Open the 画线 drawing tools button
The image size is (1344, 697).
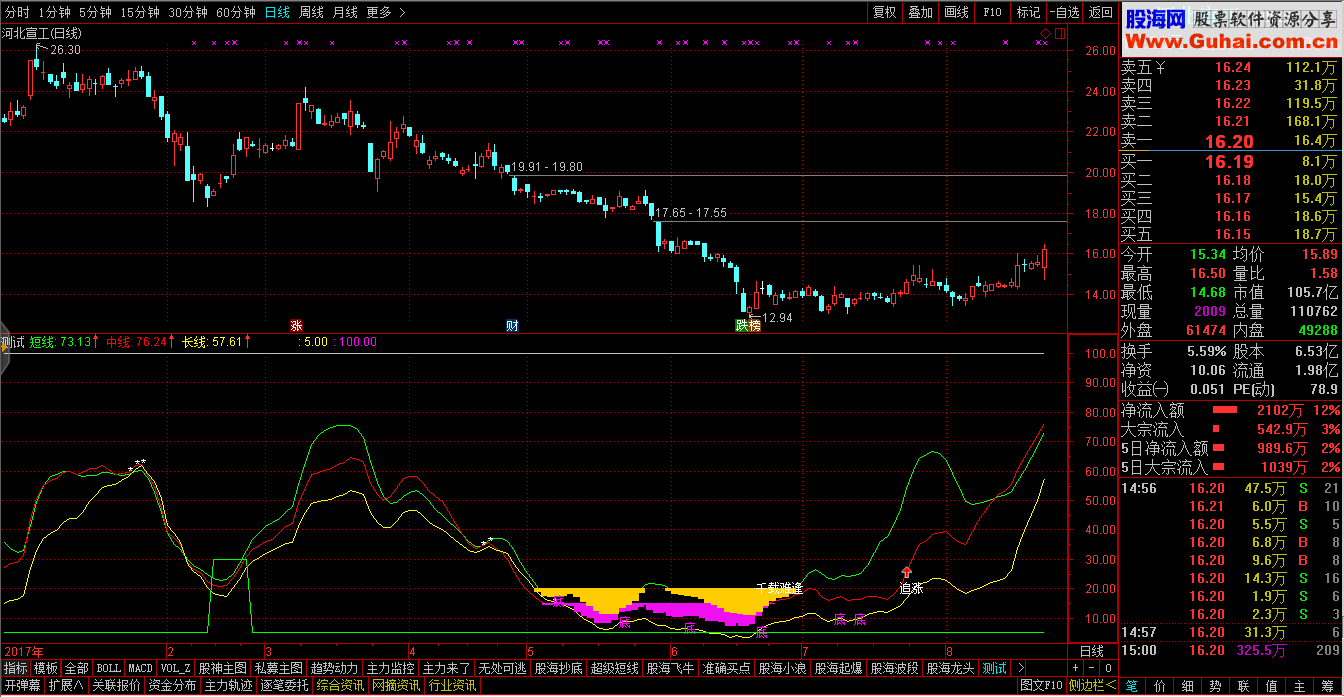pyautogui.click(x=956, y=13)
